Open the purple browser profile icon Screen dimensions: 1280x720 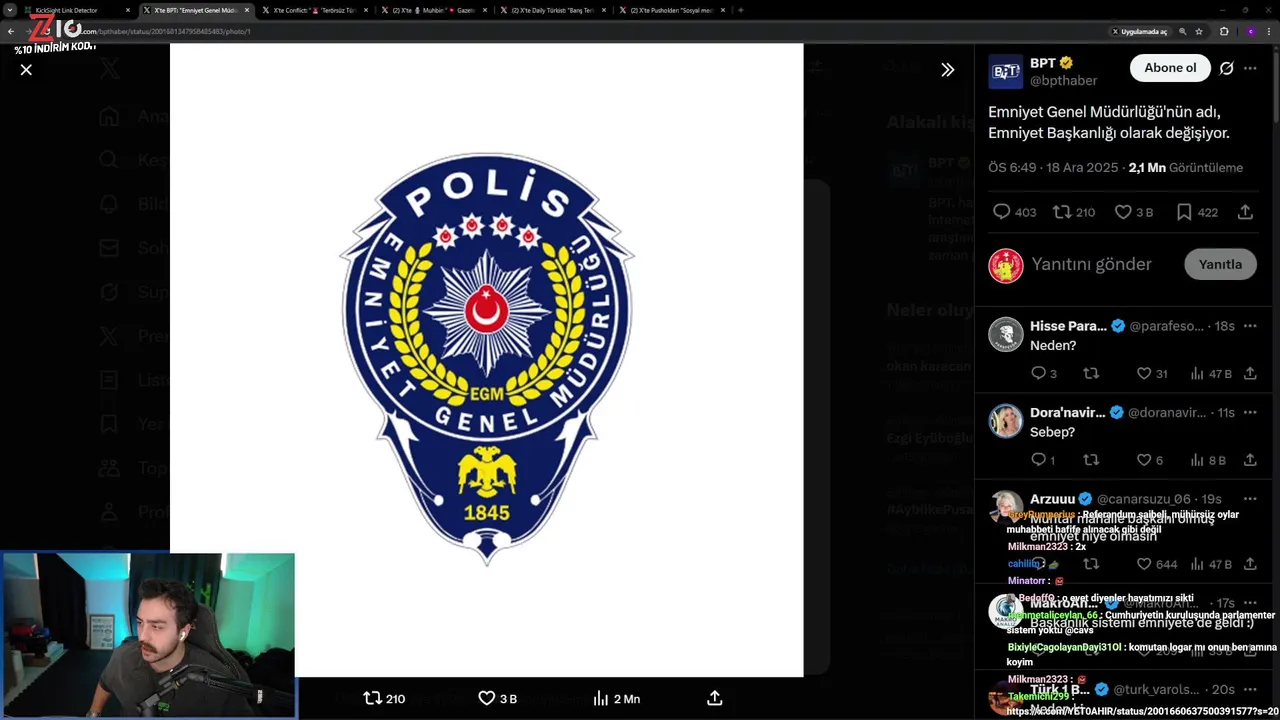(1250, 31)
